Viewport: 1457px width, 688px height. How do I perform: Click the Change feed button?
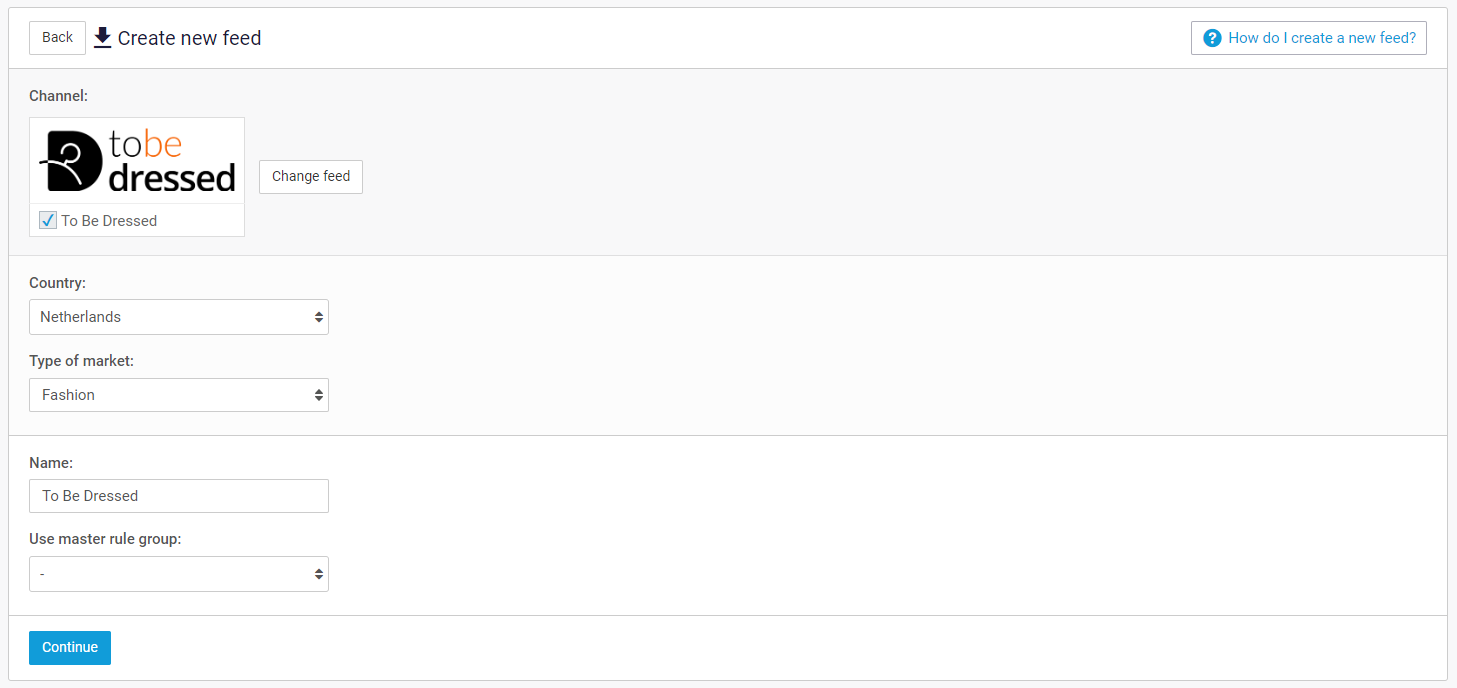pyautogui.click(x=311, y=177)
